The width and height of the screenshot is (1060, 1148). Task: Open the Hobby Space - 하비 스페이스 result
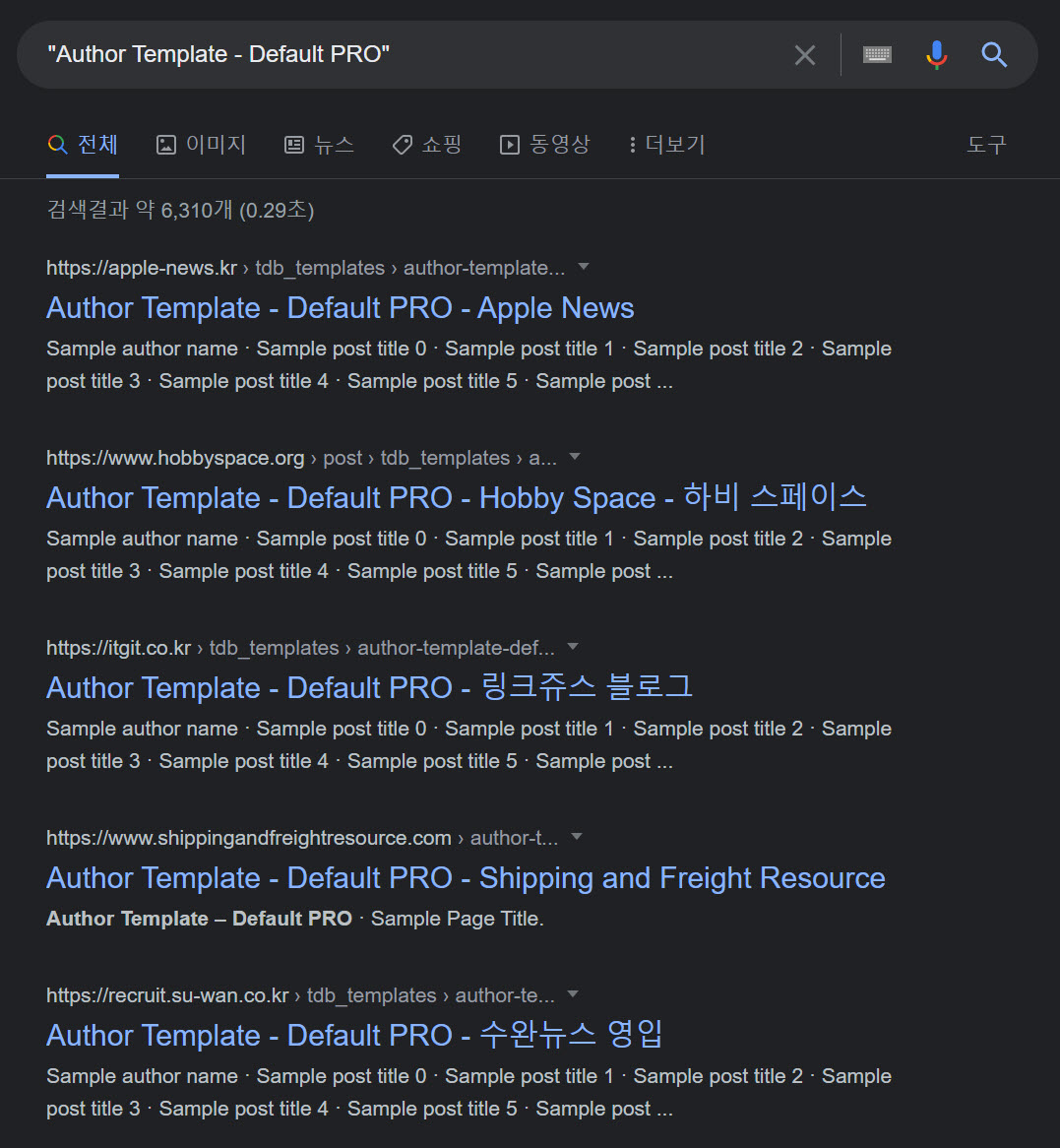coord(456,498)
